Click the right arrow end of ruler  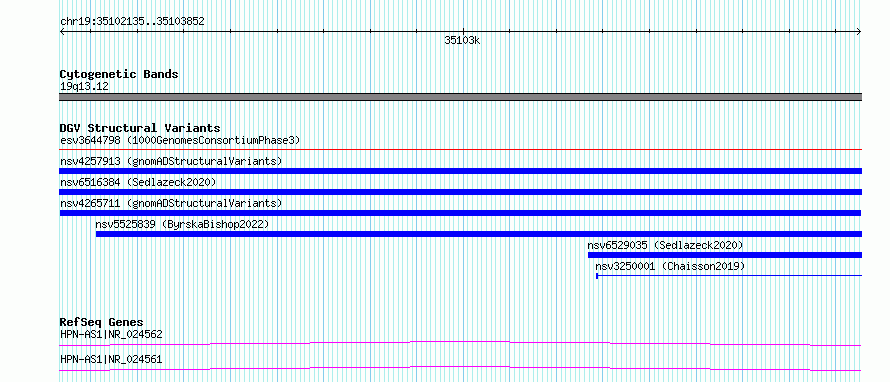click(x=859, y=32)
